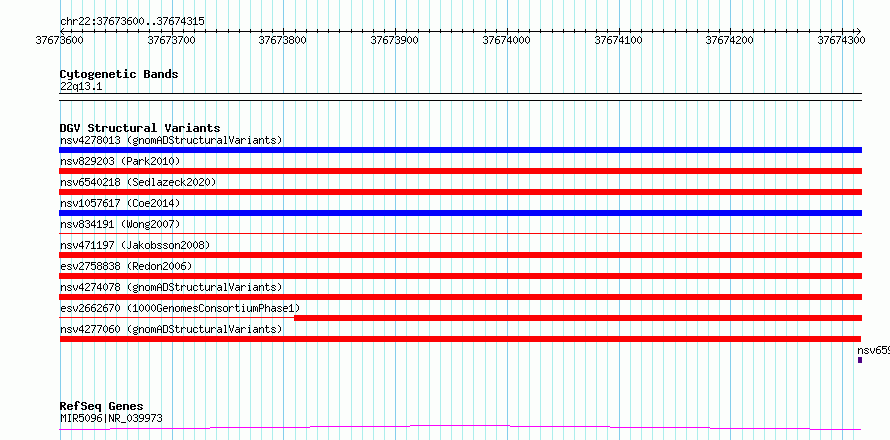Click the RefSeq Genes track heading
Viewport: 890px width, 440px height.
coord(102,407)
